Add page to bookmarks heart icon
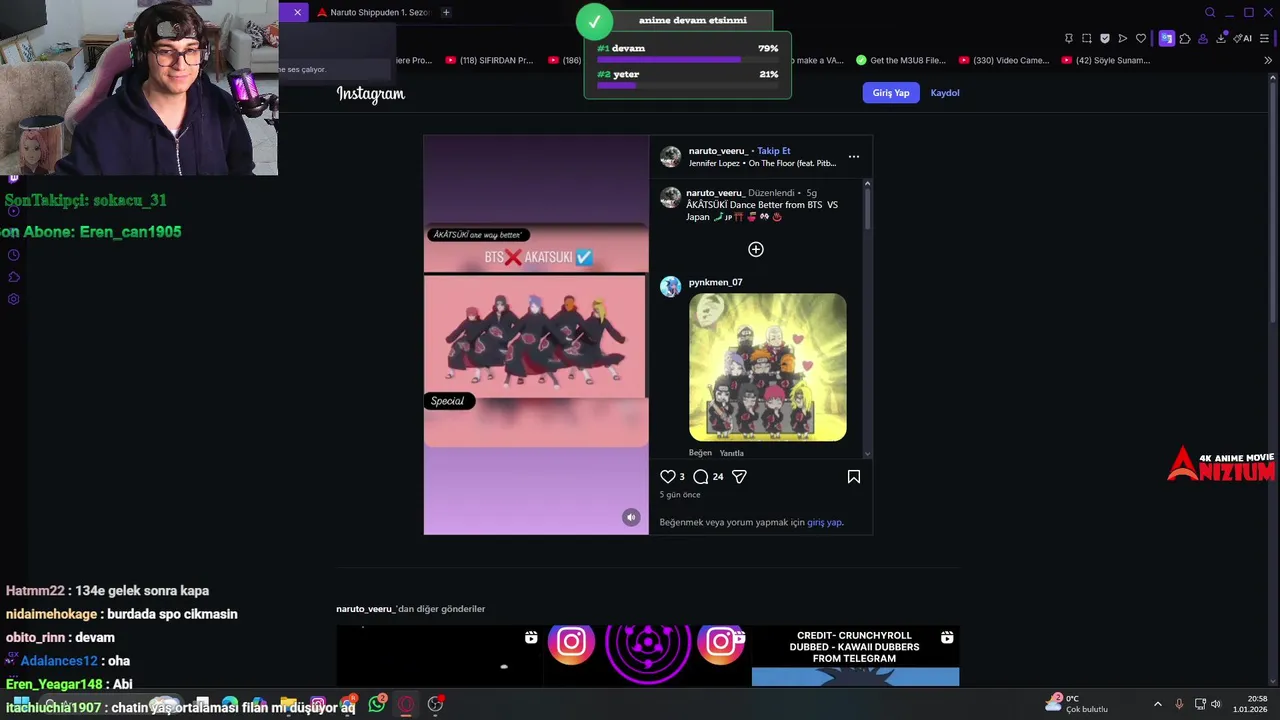Viewport: 1280px width, 720px height. tap(1141, 39)
